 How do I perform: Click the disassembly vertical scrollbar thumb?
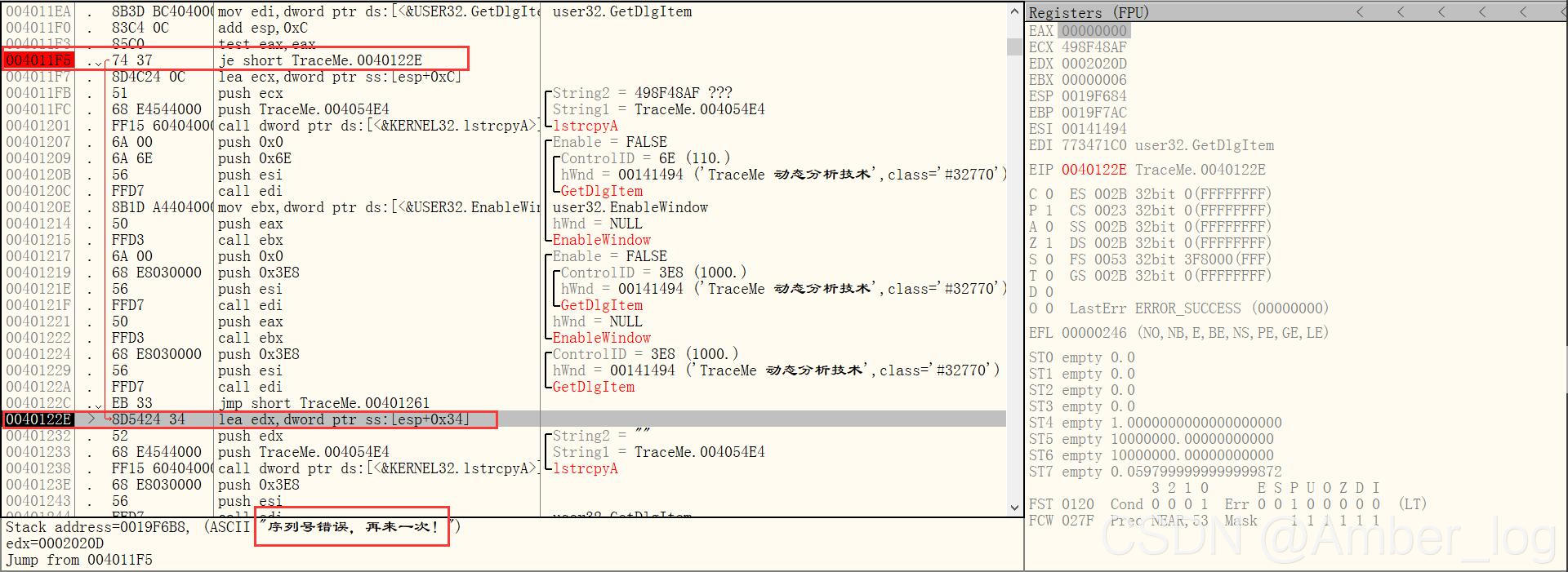[1015, 47]
